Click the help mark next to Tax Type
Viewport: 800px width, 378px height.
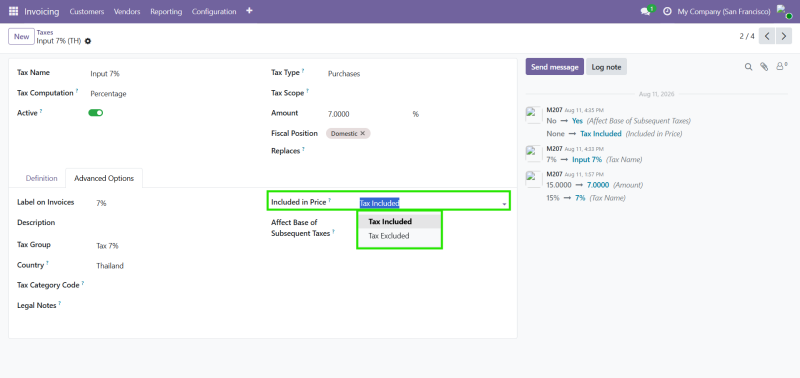point(303,71)
